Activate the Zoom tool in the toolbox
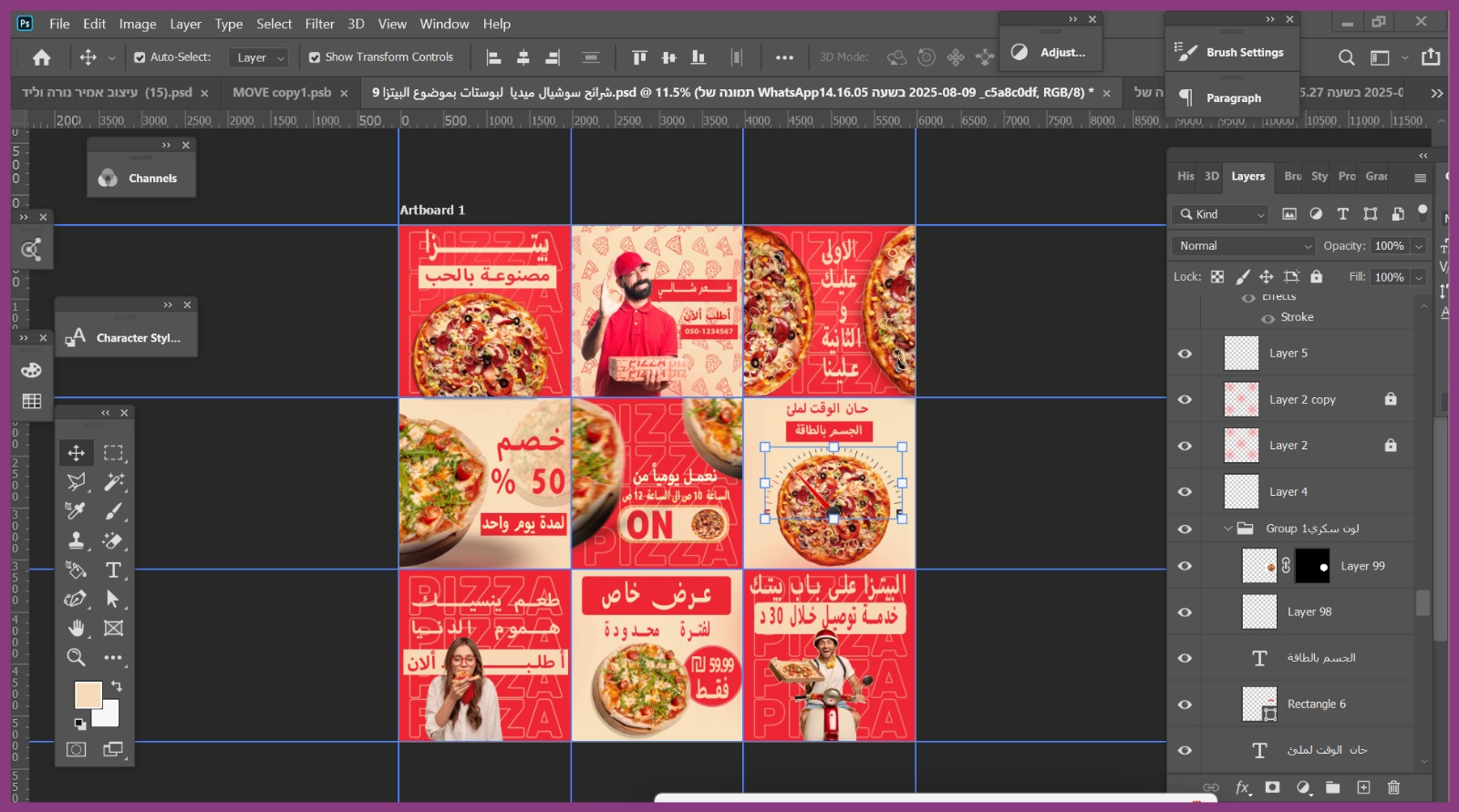The width and height of the screenshot is (1459, 812). tap(77, 657)
